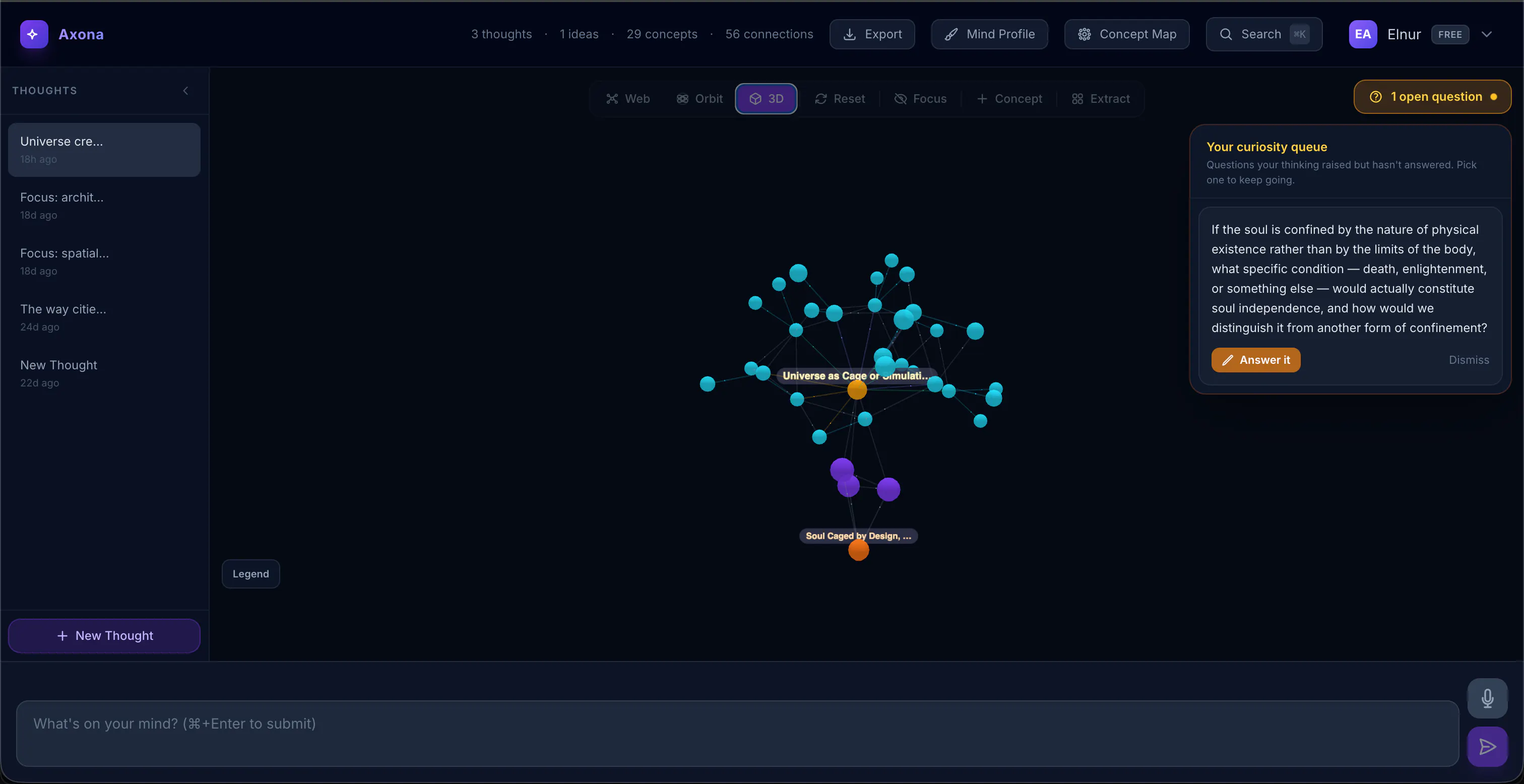Click the '1 ideas' stat
The height and width of the screenshot is (784, 1524).
tap(579, 34)
